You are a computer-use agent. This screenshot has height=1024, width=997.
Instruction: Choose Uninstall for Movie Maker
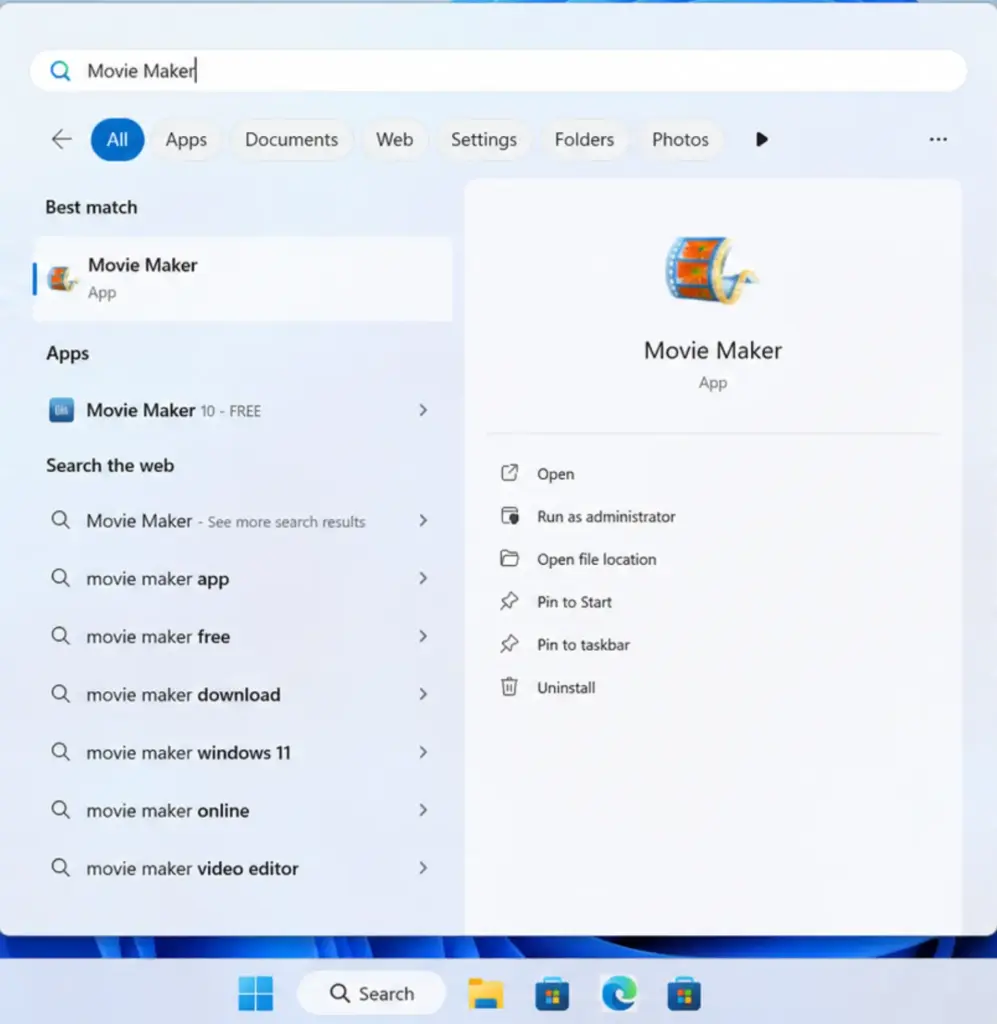click(x=566, y=688)
